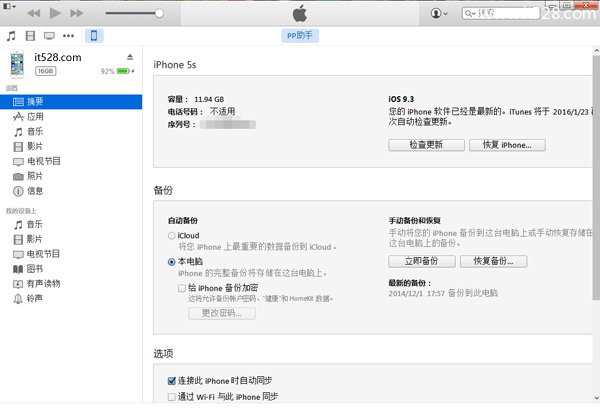Open the Movies library icon in toolbar
The height and width of the screenshot is (410, 600).
[x=30, y=36]
